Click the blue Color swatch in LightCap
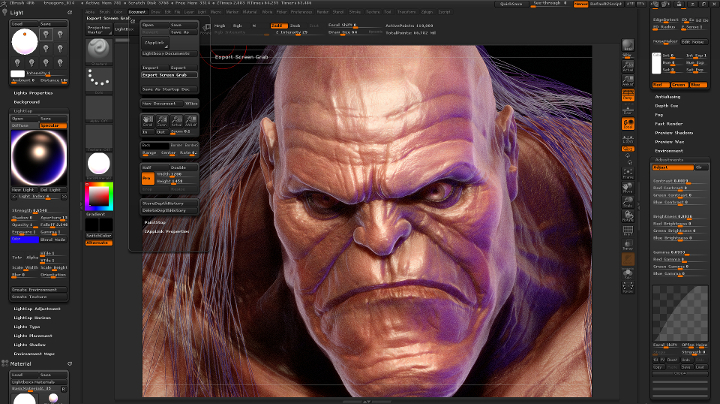 point(25,240)
